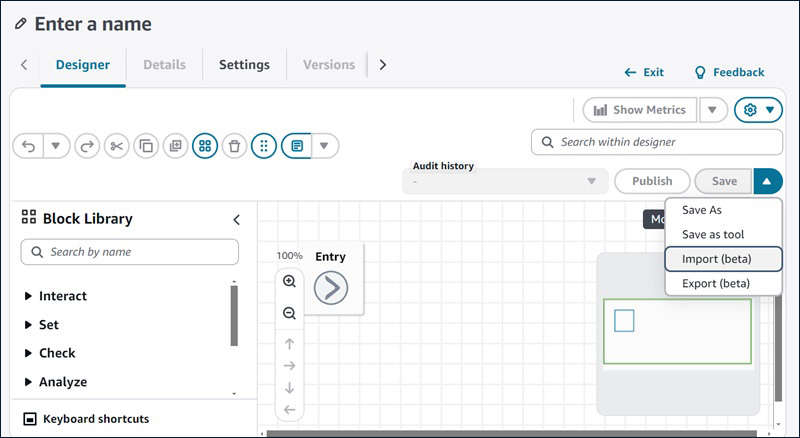
Task: Toggle the block library grid button
Action: coord(204,146)
